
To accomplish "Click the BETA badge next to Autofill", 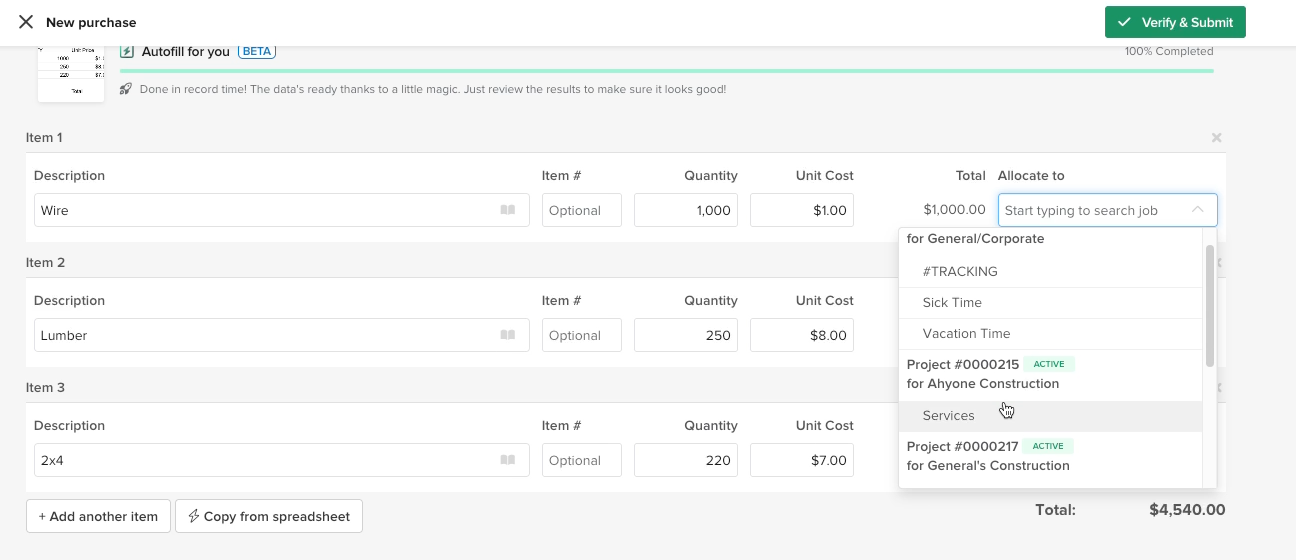I will 257,51.
